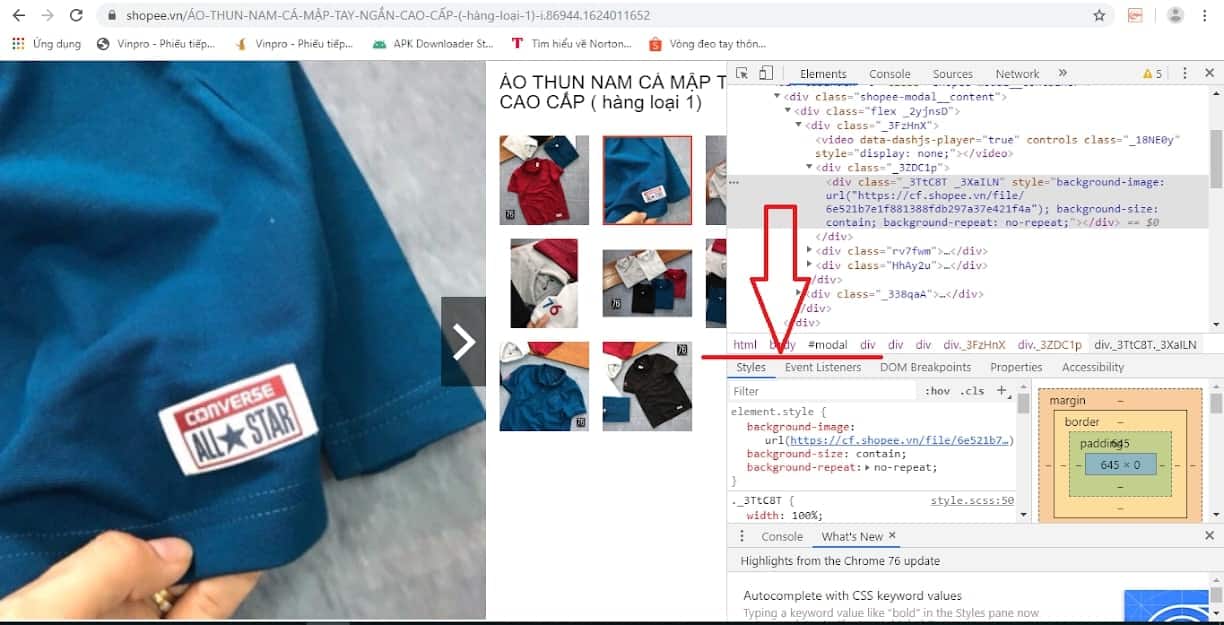Viewport: 1224px width, 625px height.
Task: Select #modal in the breadcrumb trail
Action: pyautogui.click(x=828, y=345)
